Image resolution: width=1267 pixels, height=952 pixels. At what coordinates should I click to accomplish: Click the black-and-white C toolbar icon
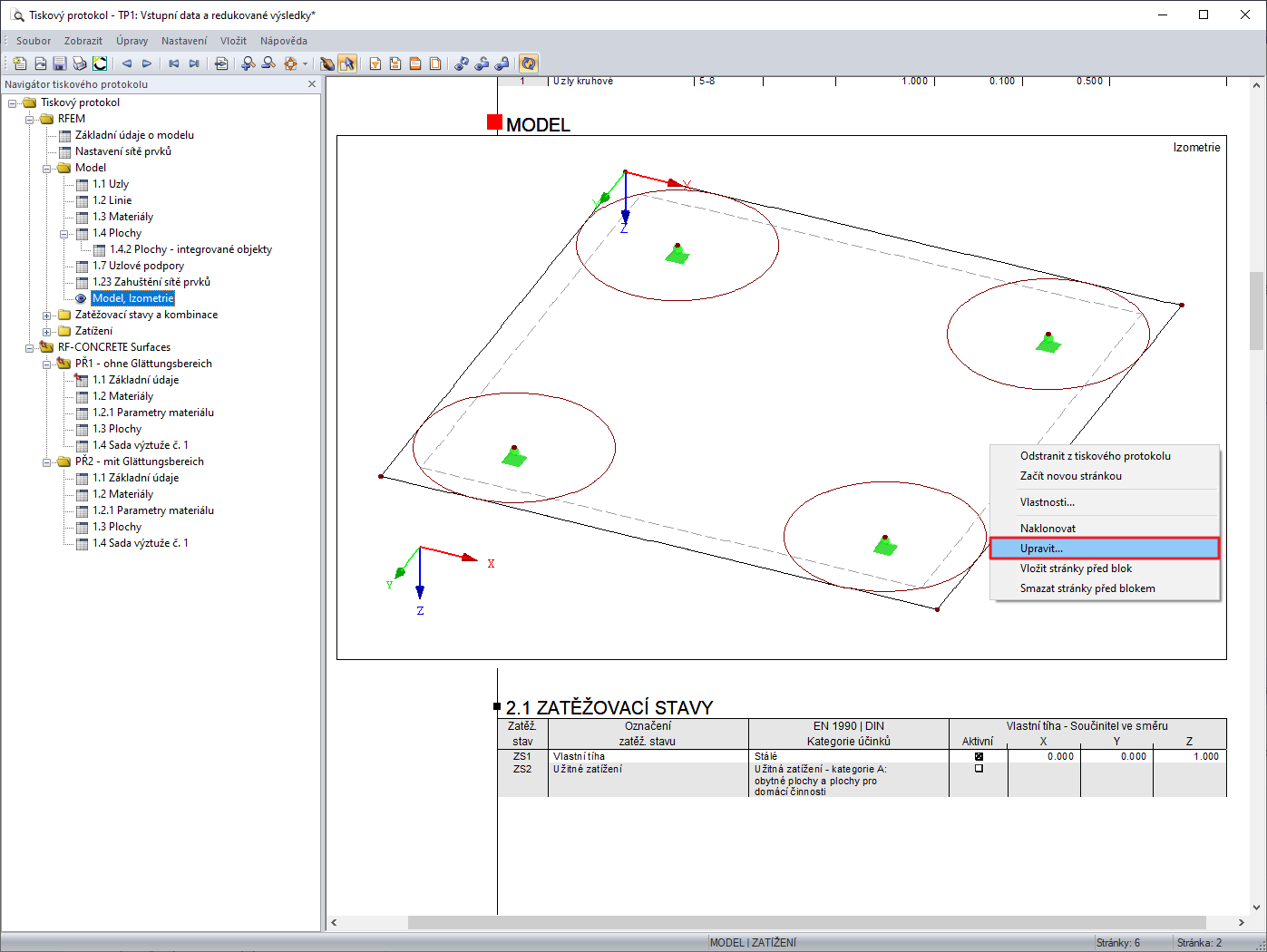pos(100,63)
